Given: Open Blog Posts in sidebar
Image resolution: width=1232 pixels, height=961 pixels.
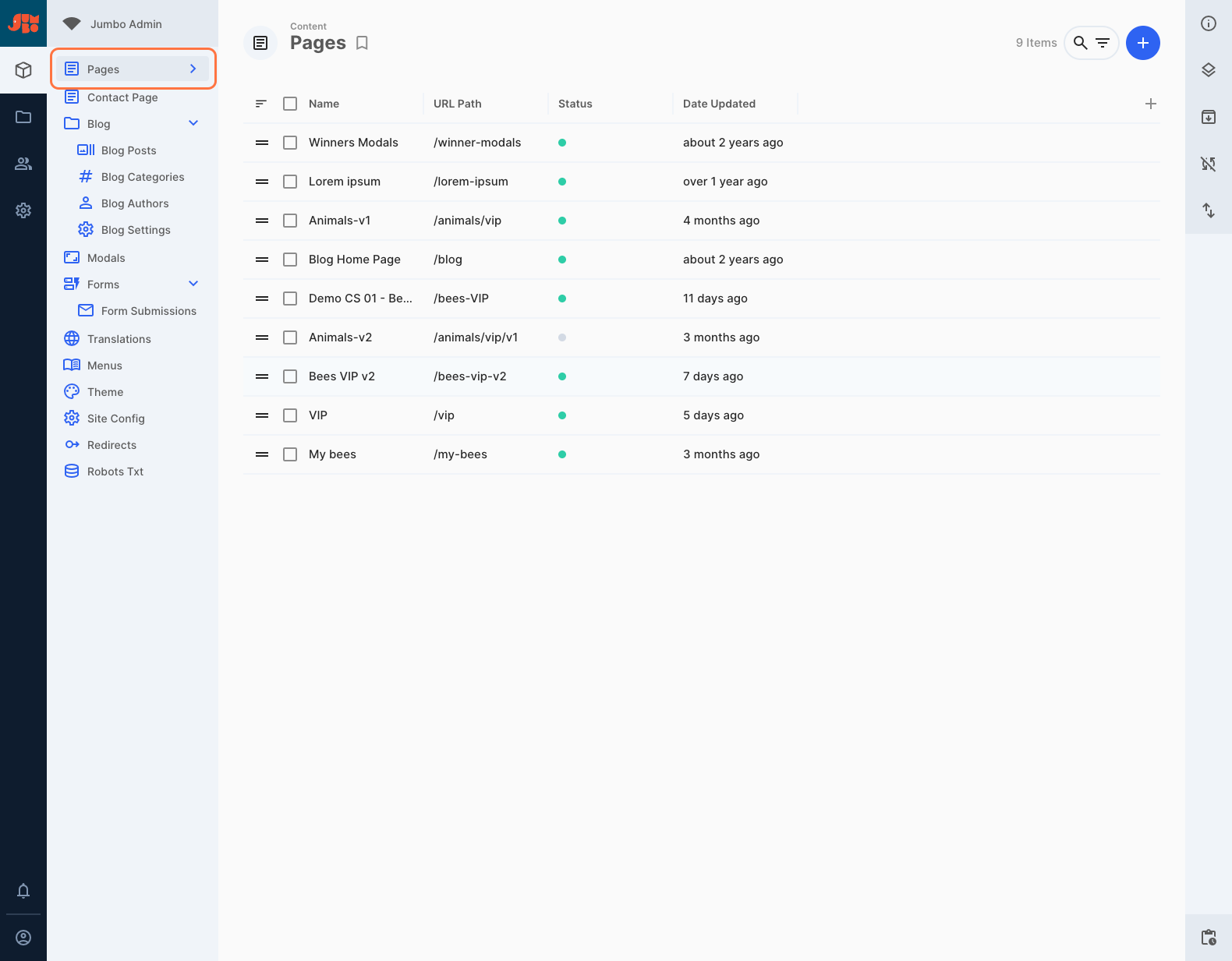Looking at the screenshot, I should (x=129, y=150).
